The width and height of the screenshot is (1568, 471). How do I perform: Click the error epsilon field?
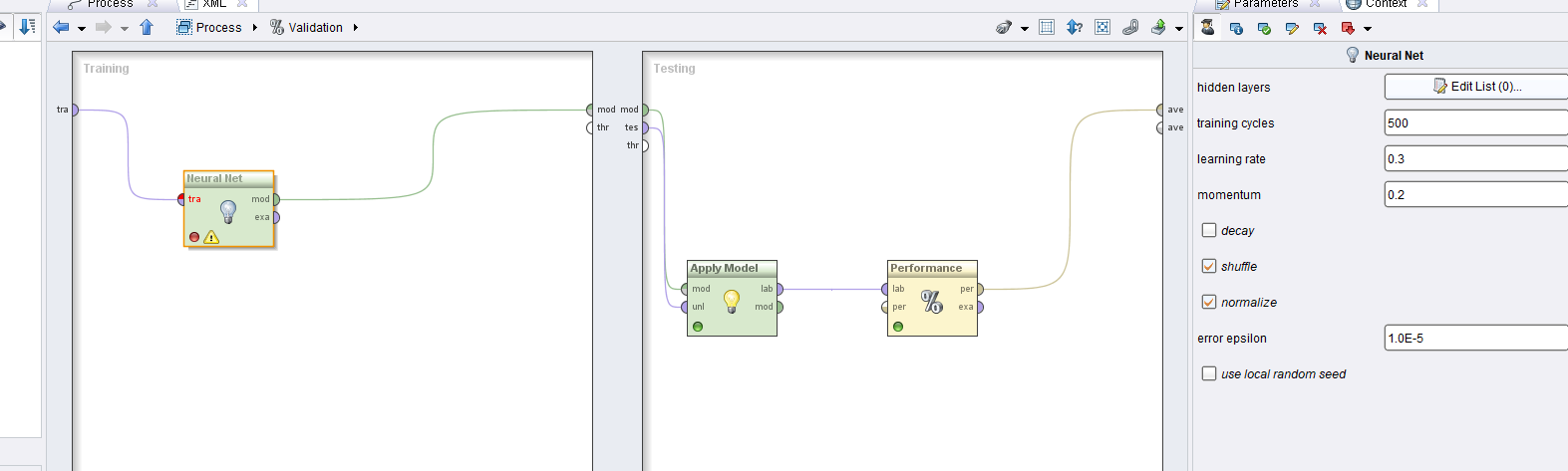click(1476, 338)
